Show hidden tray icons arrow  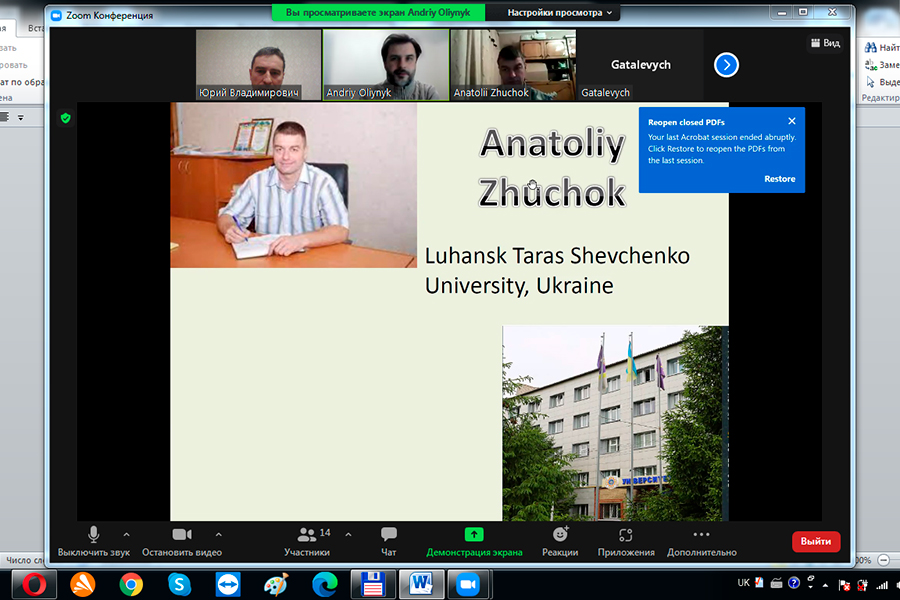(825, 585)
